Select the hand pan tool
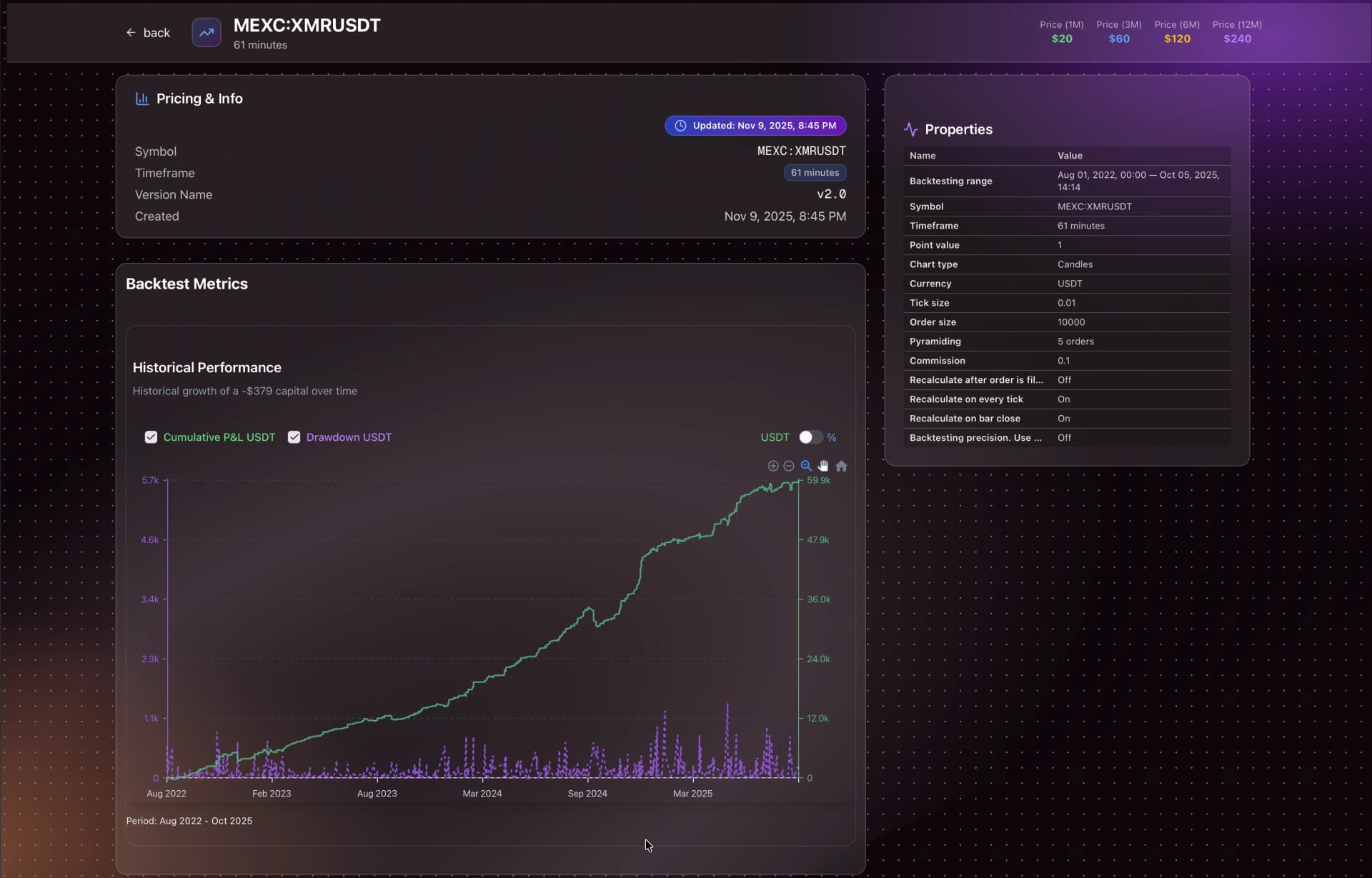The image size is (1372, 878). (823, 465)
